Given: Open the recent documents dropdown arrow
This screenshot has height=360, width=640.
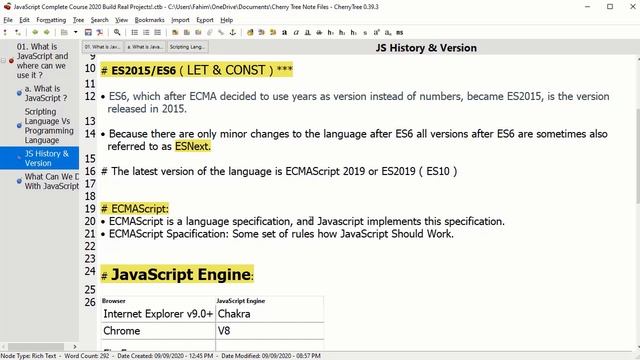Looking at the screenshot, I should 76,32.
